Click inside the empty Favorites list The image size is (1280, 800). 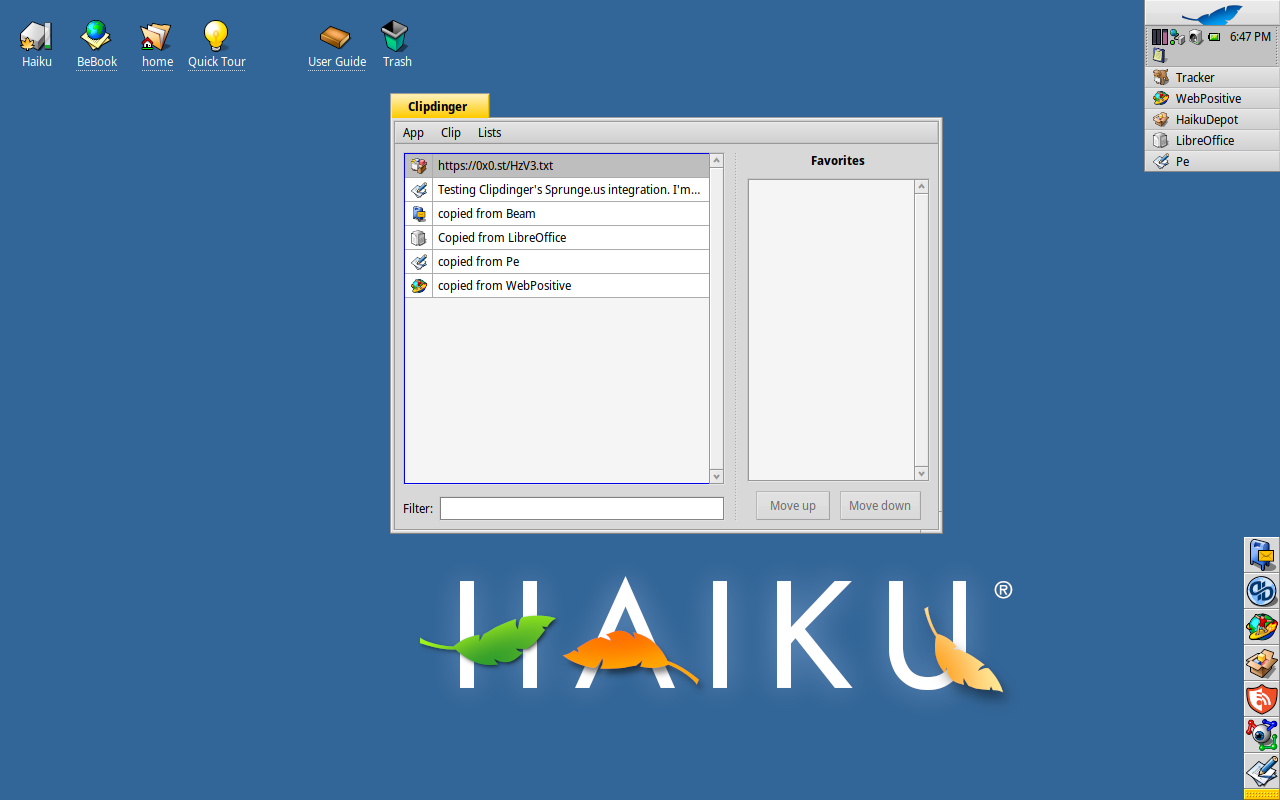[831, 330]
